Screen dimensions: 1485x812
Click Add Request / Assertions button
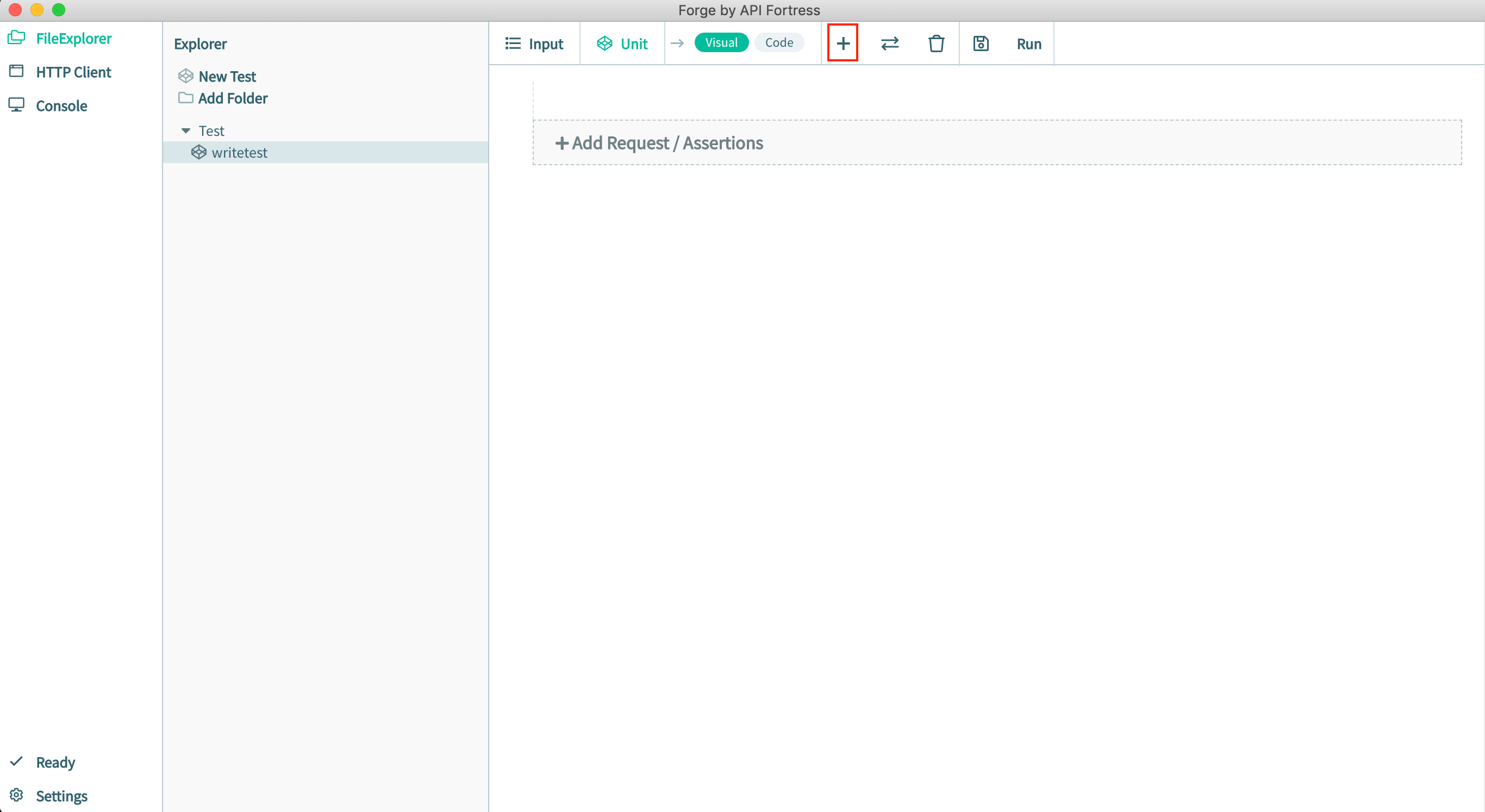click(659, 143)
